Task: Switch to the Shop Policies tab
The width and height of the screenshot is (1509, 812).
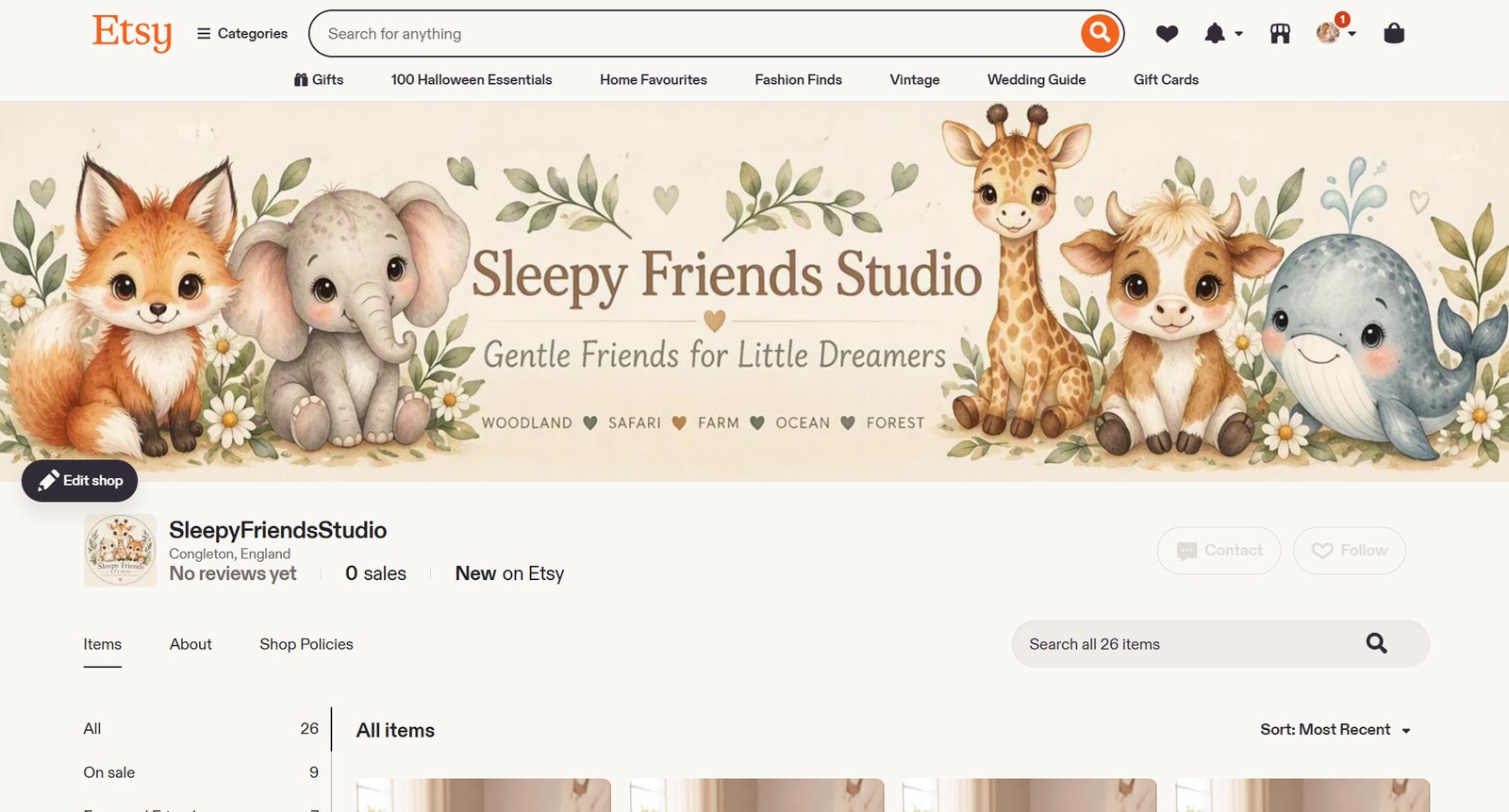Action: click(307, 644)
